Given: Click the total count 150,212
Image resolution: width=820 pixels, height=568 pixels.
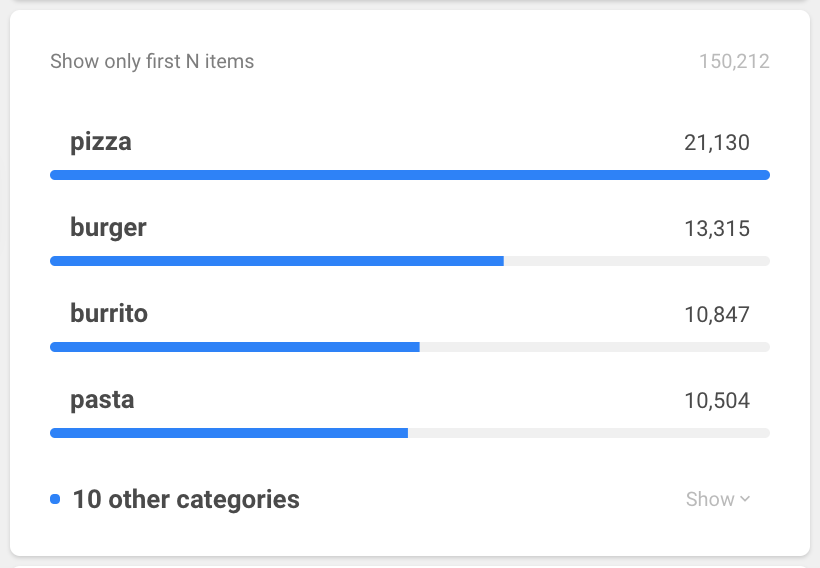Looking at the screenshot, I should point(734,62).
